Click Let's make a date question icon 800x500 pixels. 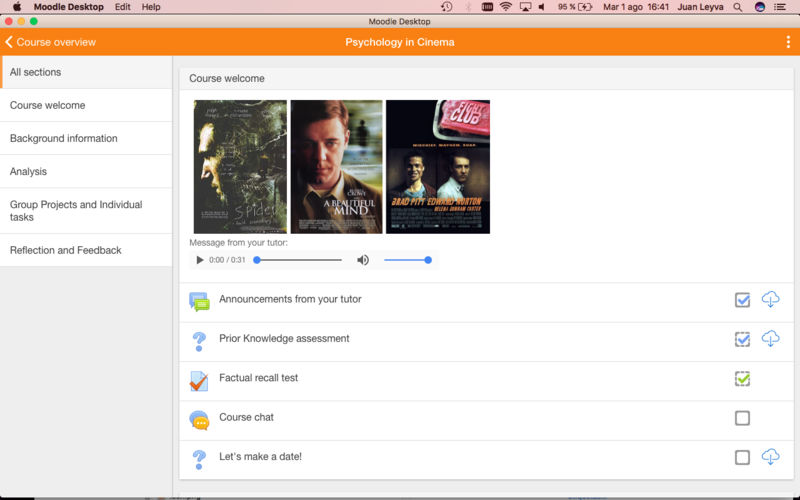199,459
